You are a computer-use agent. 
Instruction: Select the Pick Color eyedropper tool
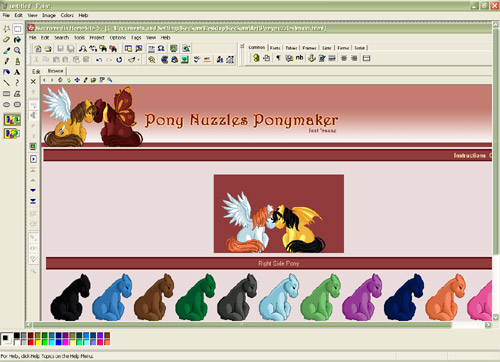click(6, 51)
